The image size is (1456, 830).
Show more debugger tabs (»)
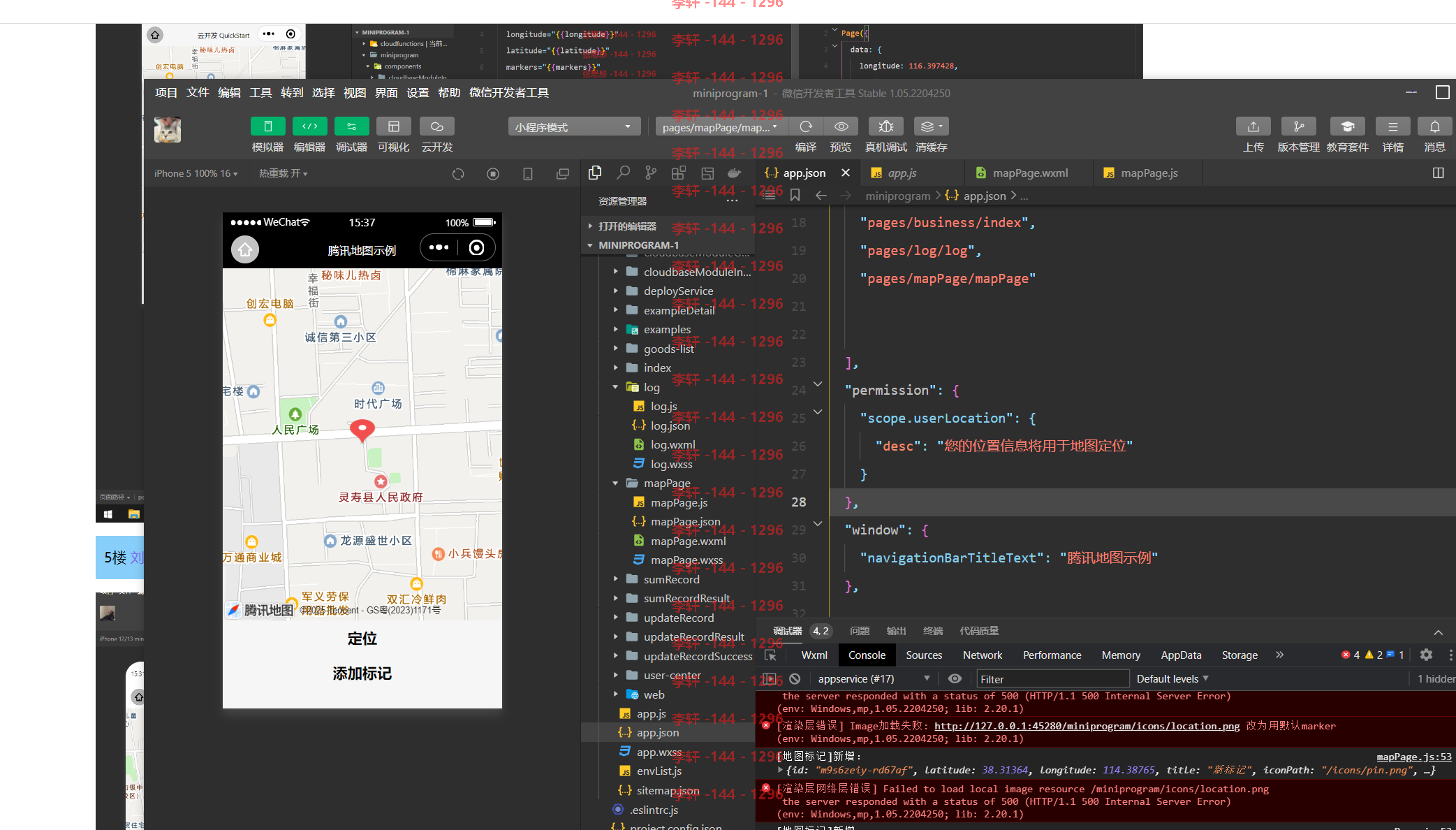tap(1279, 655)
